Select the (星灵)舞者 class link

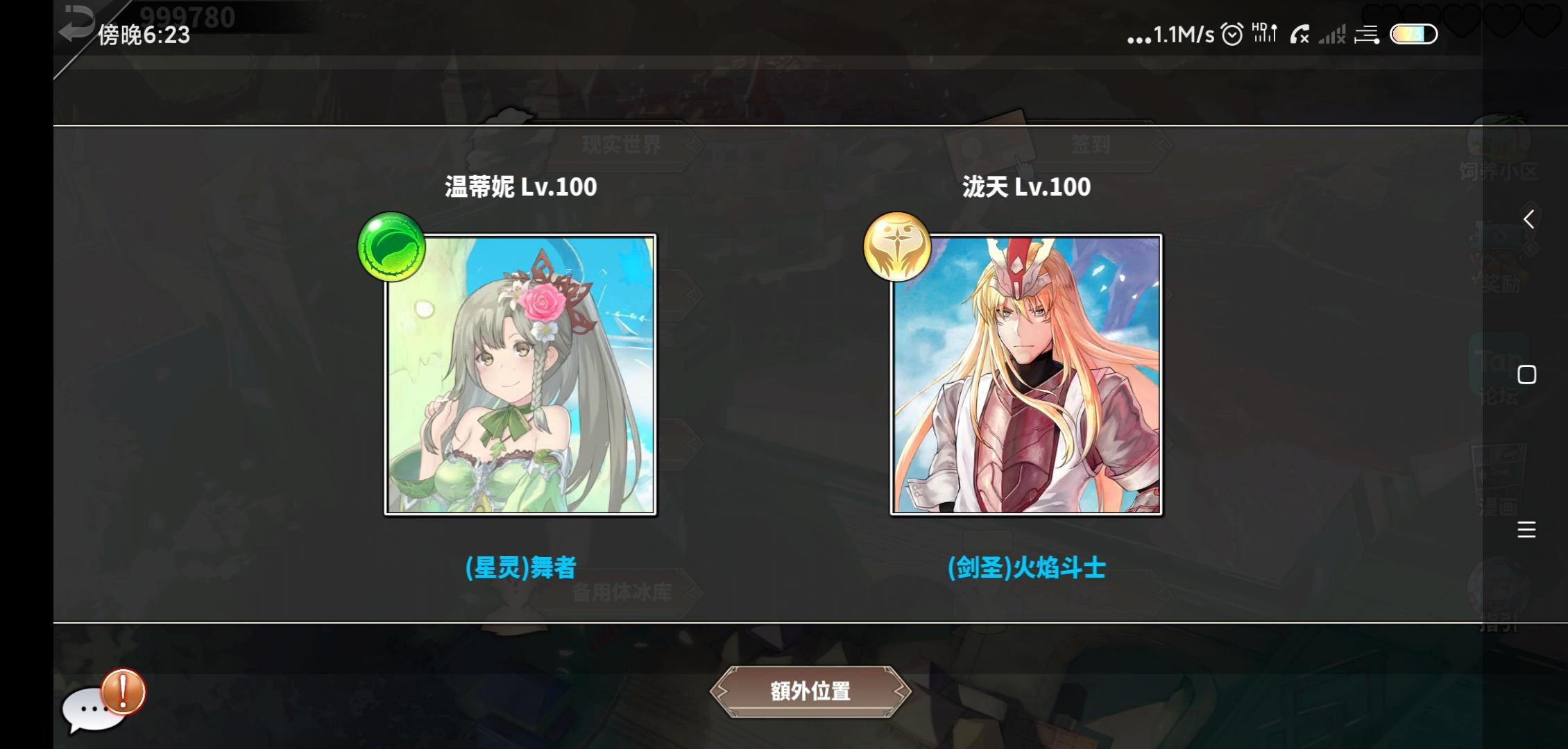coord(520,568)
